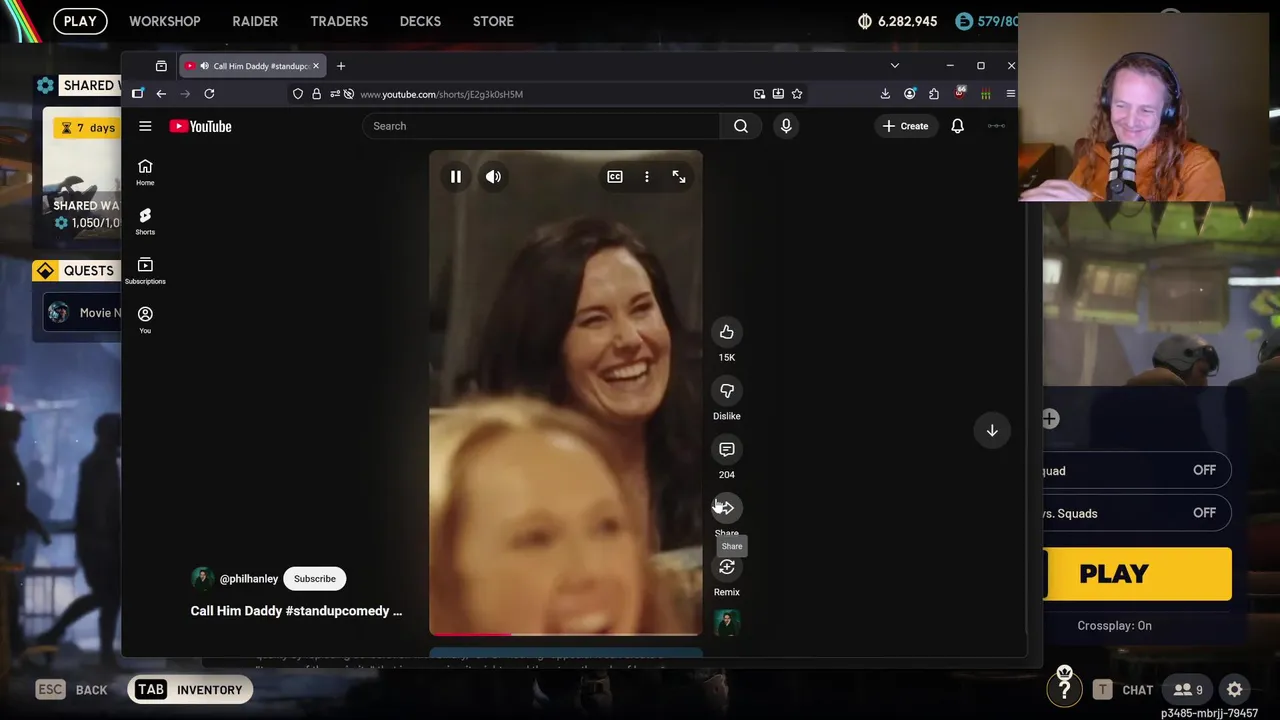The width and height of the screenshot is (1280, 720).
Task: Pause the YouTube Short video
Action: click(455, 177)
